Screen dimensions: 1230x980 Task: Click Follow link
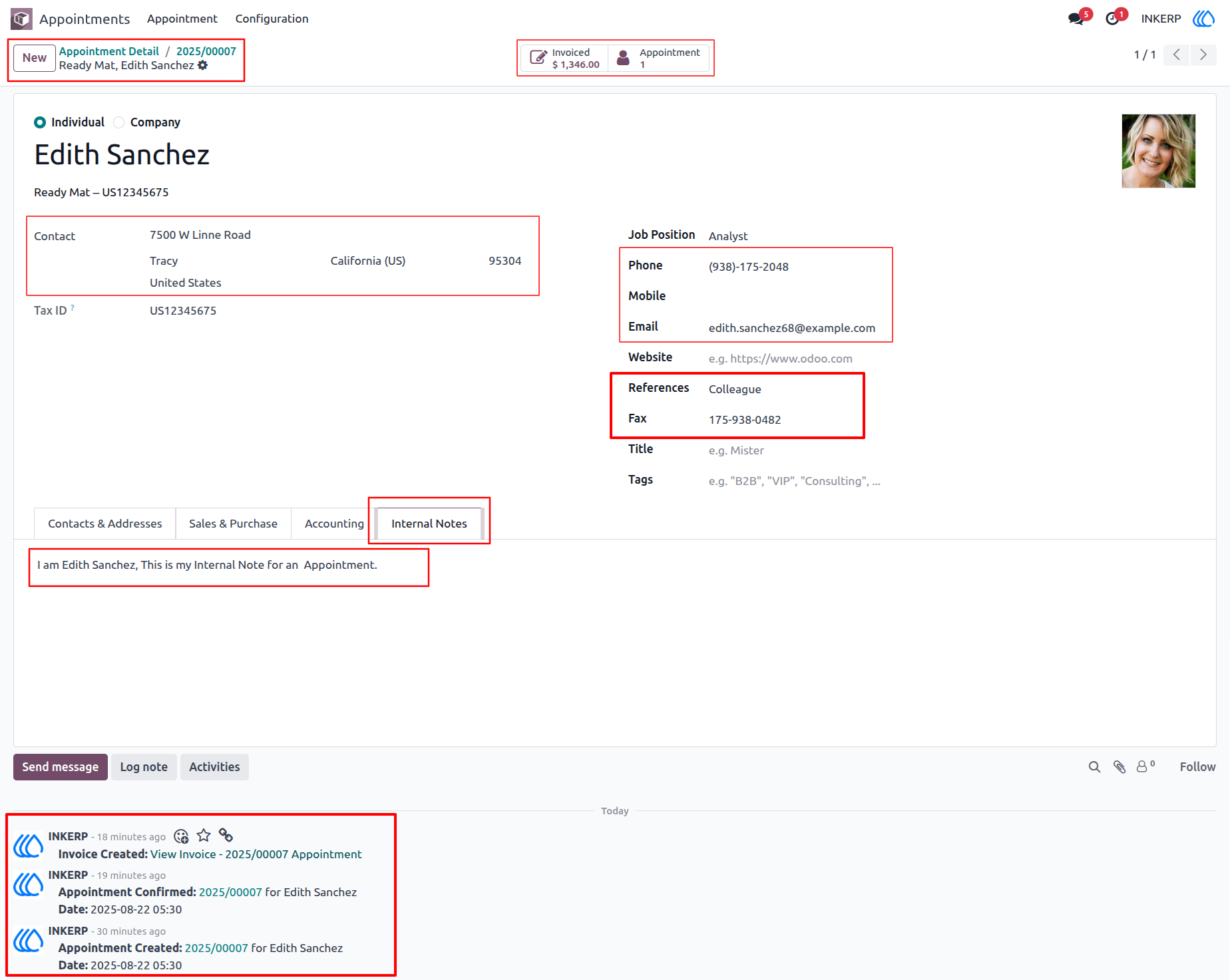[1197, 767]
